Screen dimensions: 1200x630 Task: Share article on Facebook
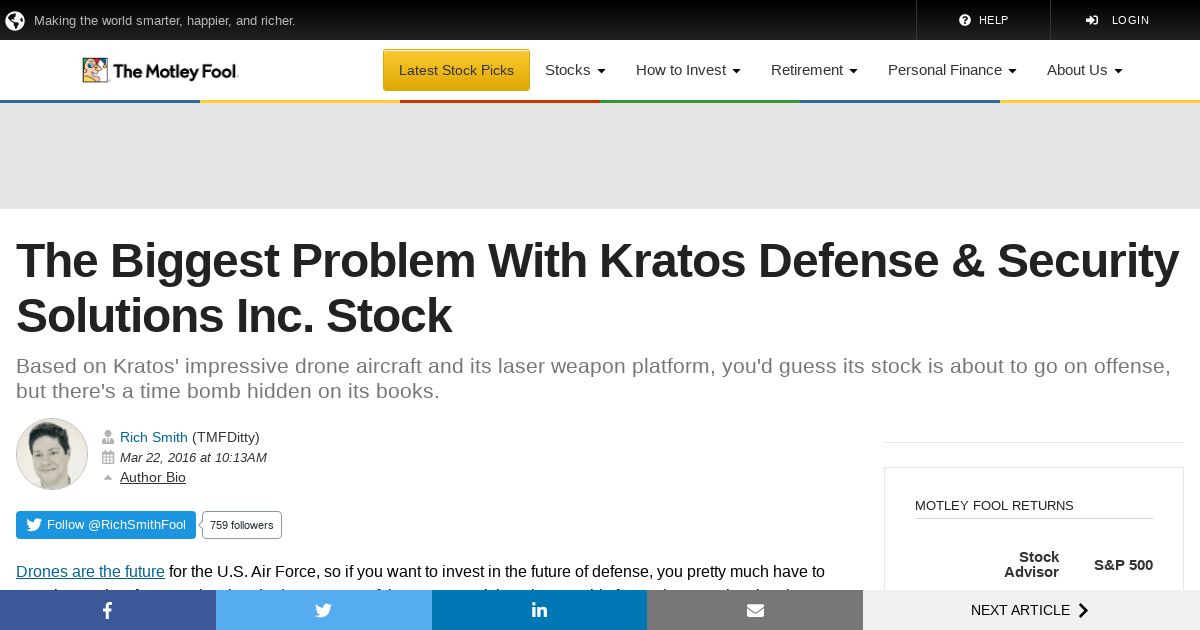click(108, 610)
